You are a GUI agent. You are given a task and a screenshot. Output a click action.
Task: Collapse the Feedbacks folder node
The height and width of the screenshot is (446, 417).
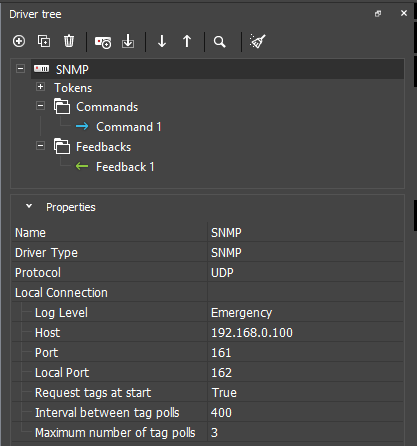[x=40, y=146]
